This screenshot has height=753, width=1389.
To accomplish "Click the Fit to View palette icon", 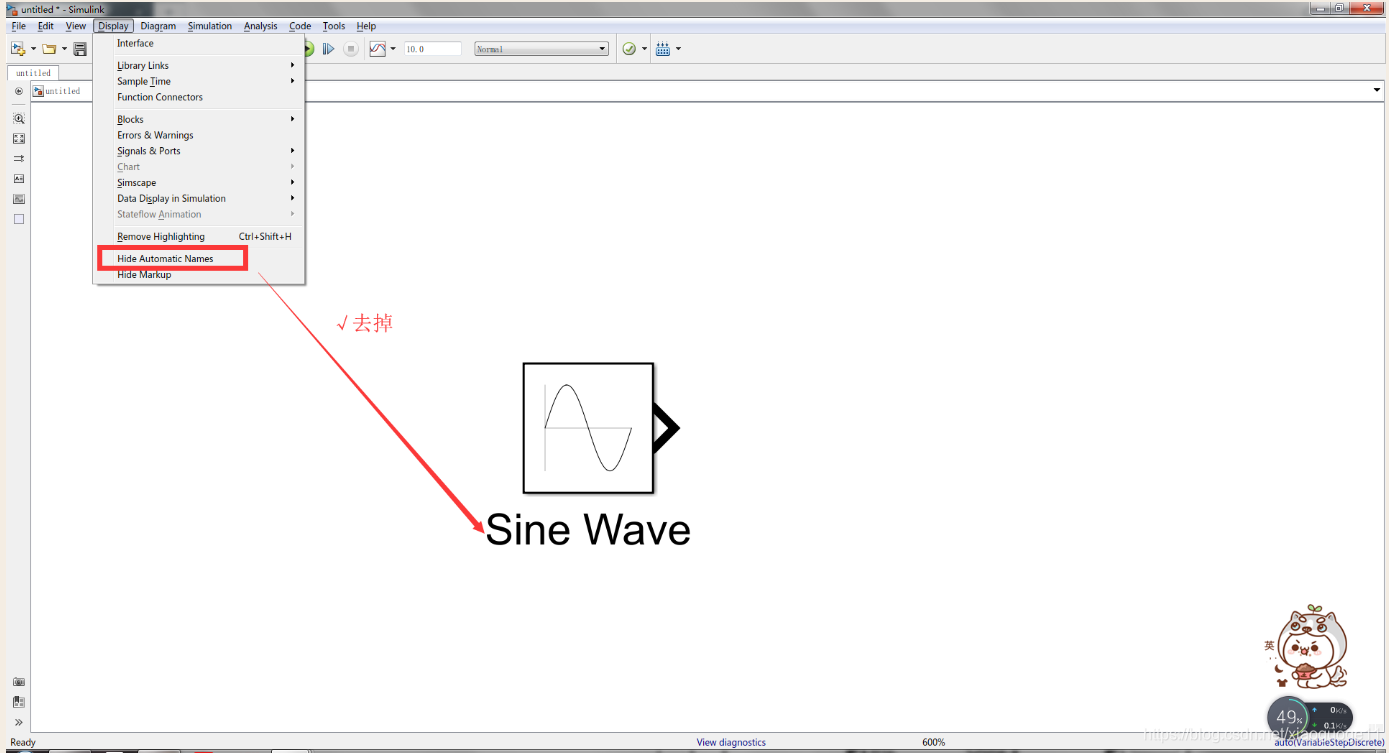I will click(19, 139).
